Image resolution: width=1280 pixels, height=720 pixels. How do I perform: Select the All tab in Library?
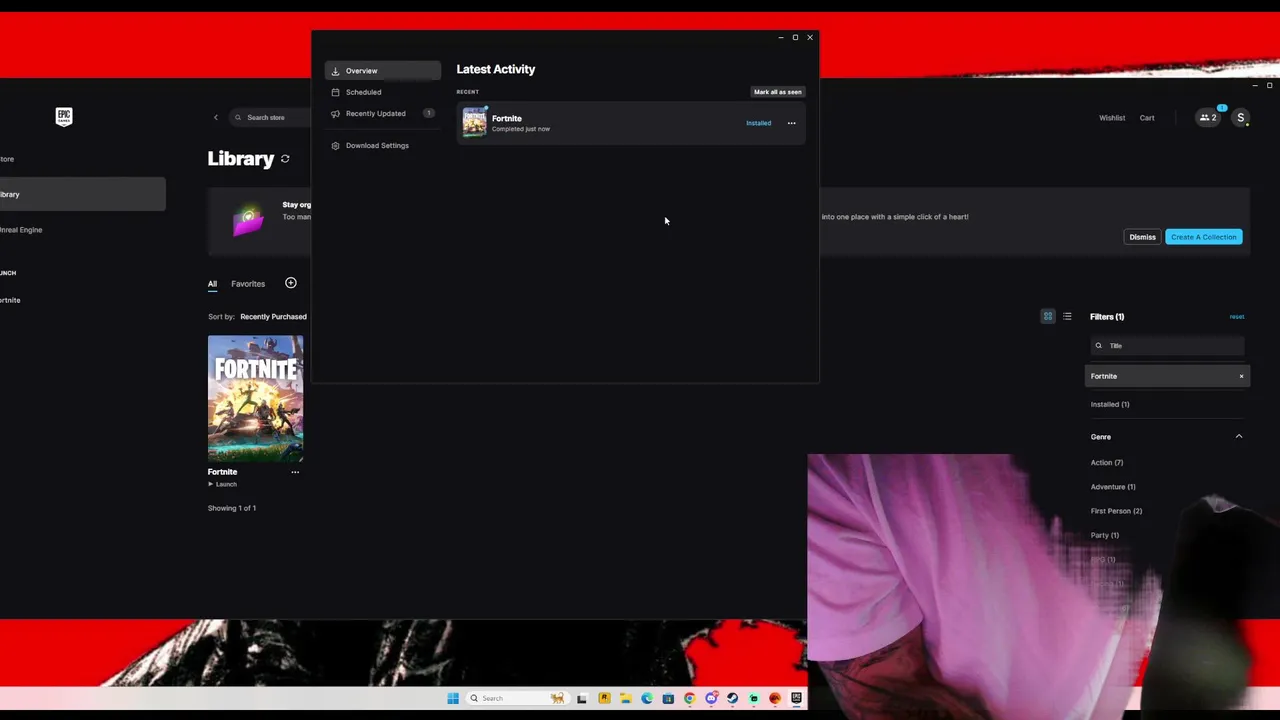tap(212, 284)
